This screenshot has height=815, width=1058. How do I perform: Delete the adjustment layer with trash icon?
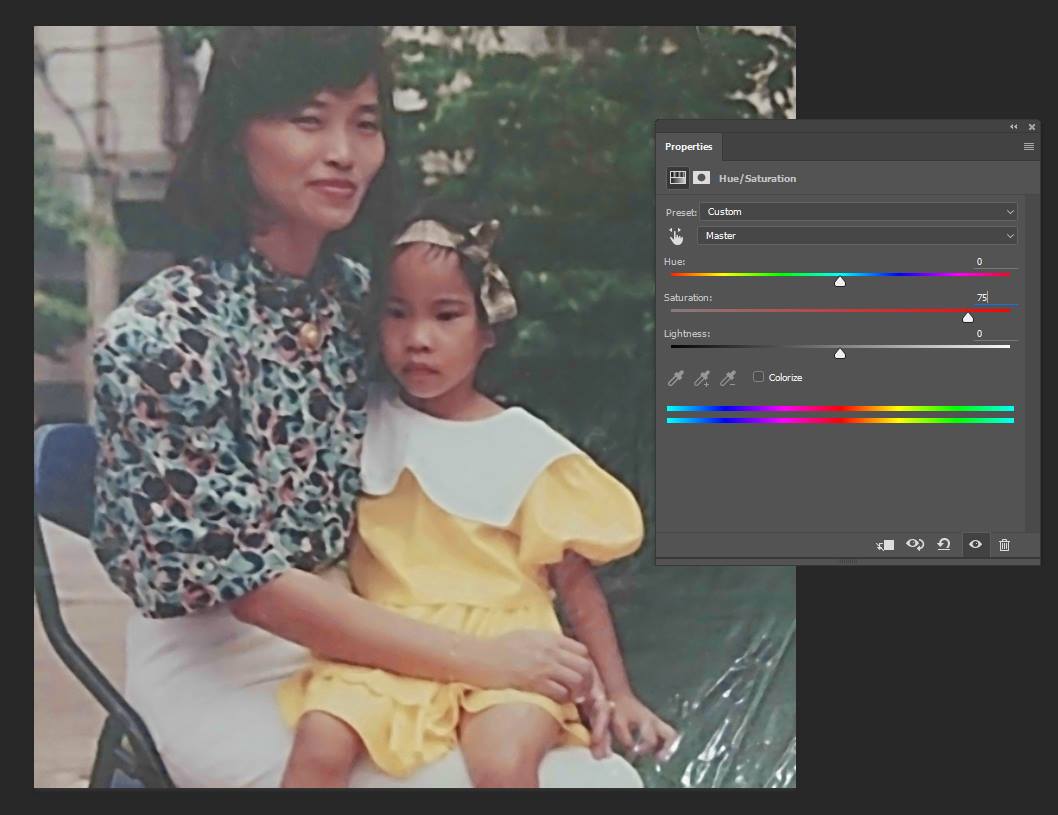(1004, 545)
